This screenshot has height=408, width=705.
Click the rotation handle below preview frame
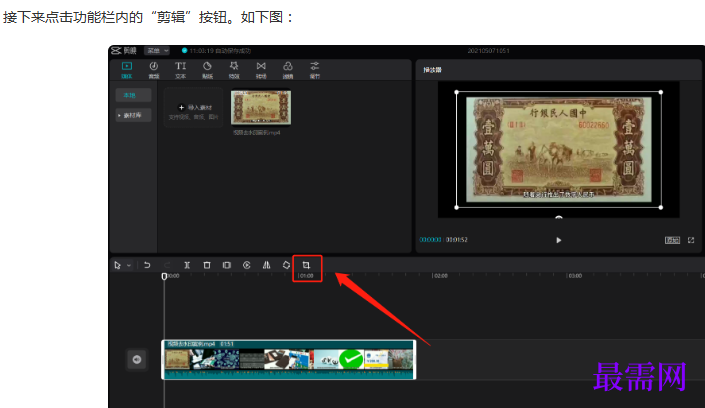click(558, 217)
